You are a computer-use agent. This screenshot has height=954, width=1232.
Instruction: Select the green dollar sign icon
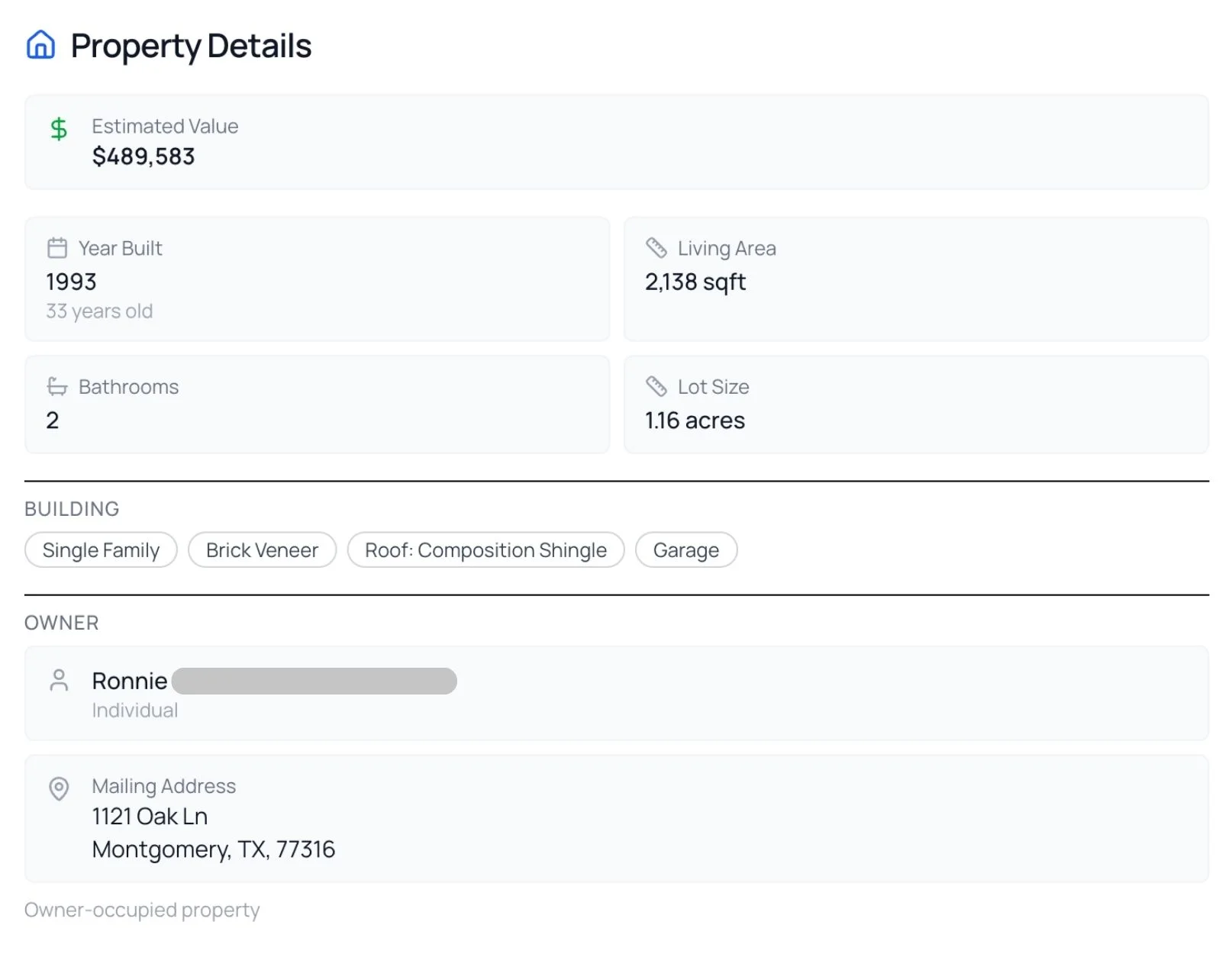(x=58, y=129)
